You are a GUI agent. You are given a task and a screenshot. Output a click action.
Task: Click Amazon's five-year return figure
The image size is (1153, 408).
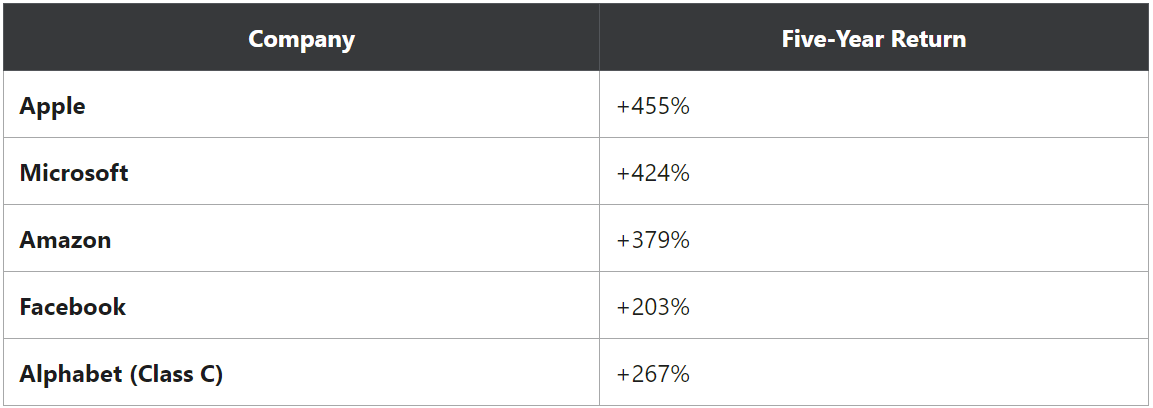tap(653, 240)
